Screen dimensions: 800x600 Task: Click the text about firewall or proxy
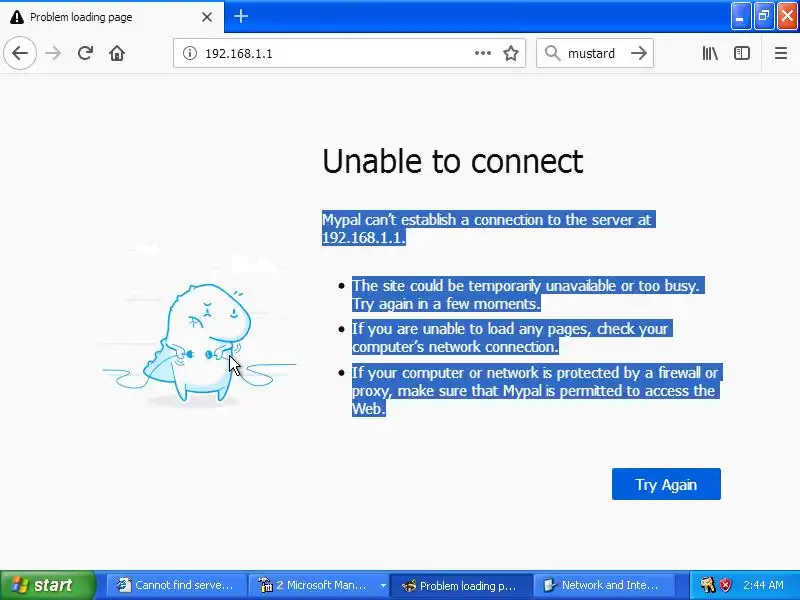point(536,390)
